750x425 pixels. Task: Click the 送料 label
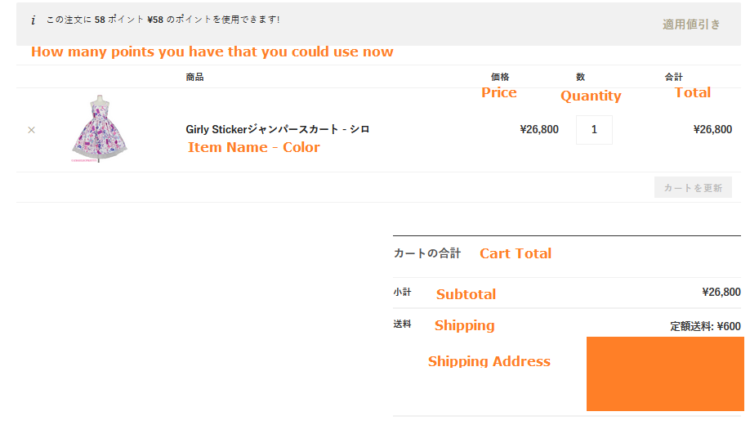click(x=402, y=325)
